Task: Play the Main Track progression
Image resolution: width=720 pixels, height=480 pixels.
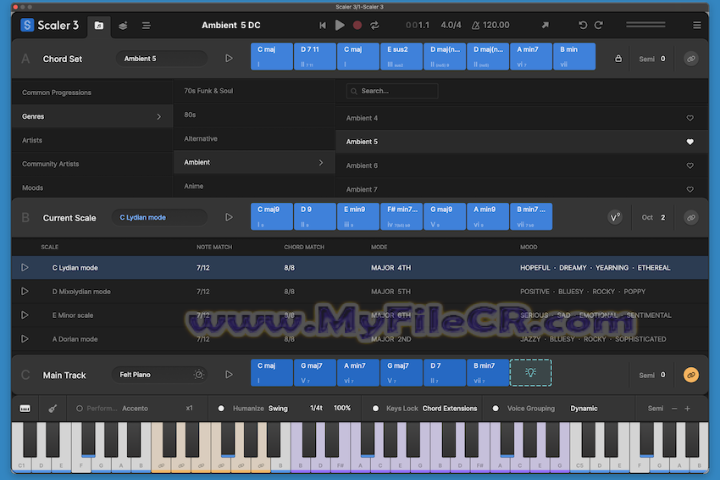Action: point(229,375)
